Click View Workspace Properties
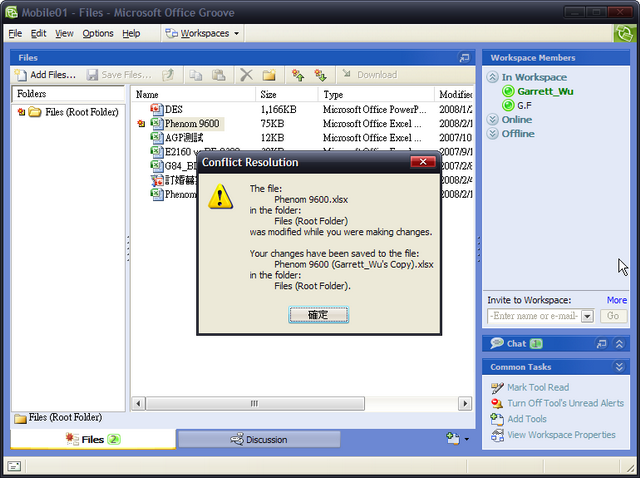 coord(561,435)
